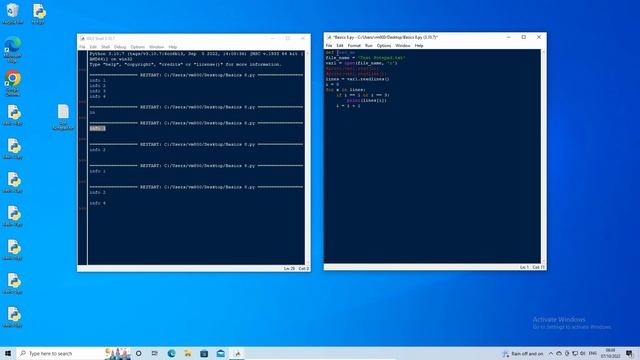
Task: Open Window menu in Basics editor window
Action: coord(402,46)
